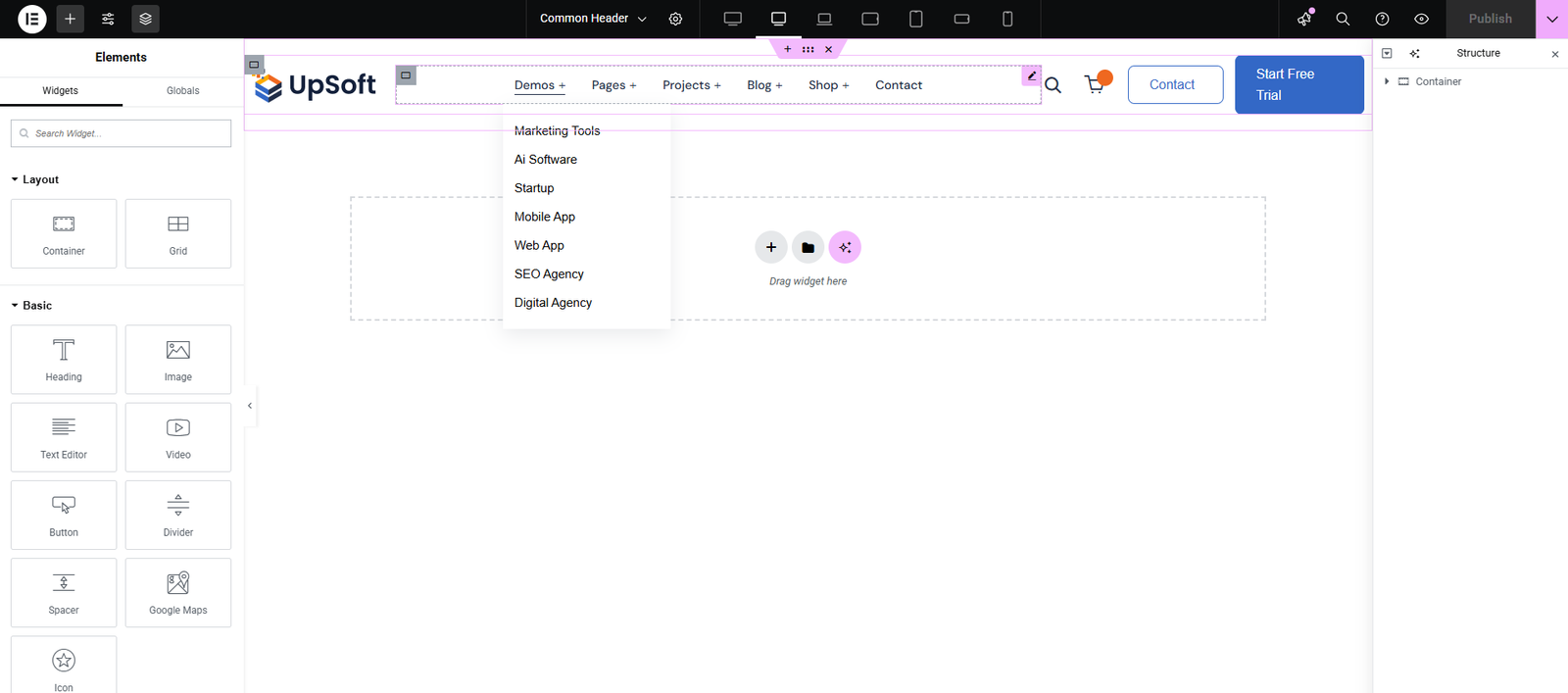
Task: Select the Spacer widget
Action: click(x=64, y=593)
